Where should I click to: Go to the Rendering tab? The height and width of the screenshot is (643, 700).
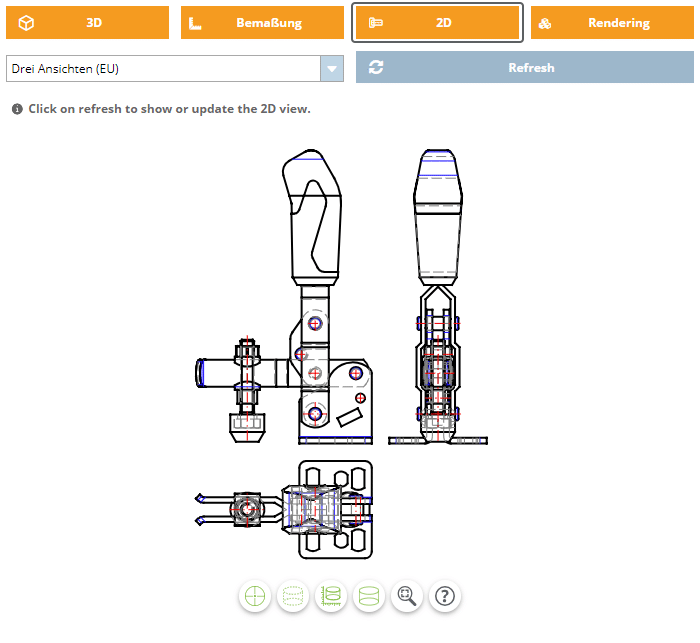[x=612, y=23]
